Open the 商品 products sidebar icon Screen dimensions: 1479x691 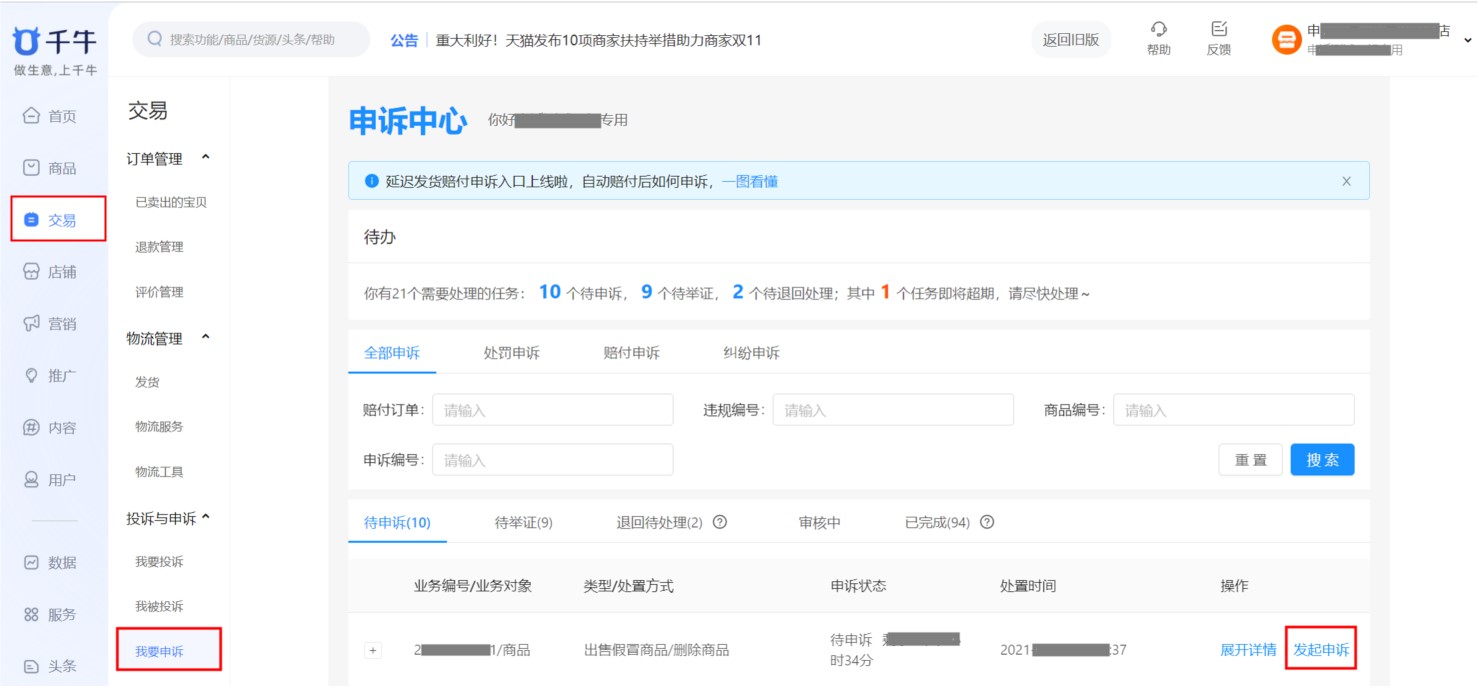point(32,168)
